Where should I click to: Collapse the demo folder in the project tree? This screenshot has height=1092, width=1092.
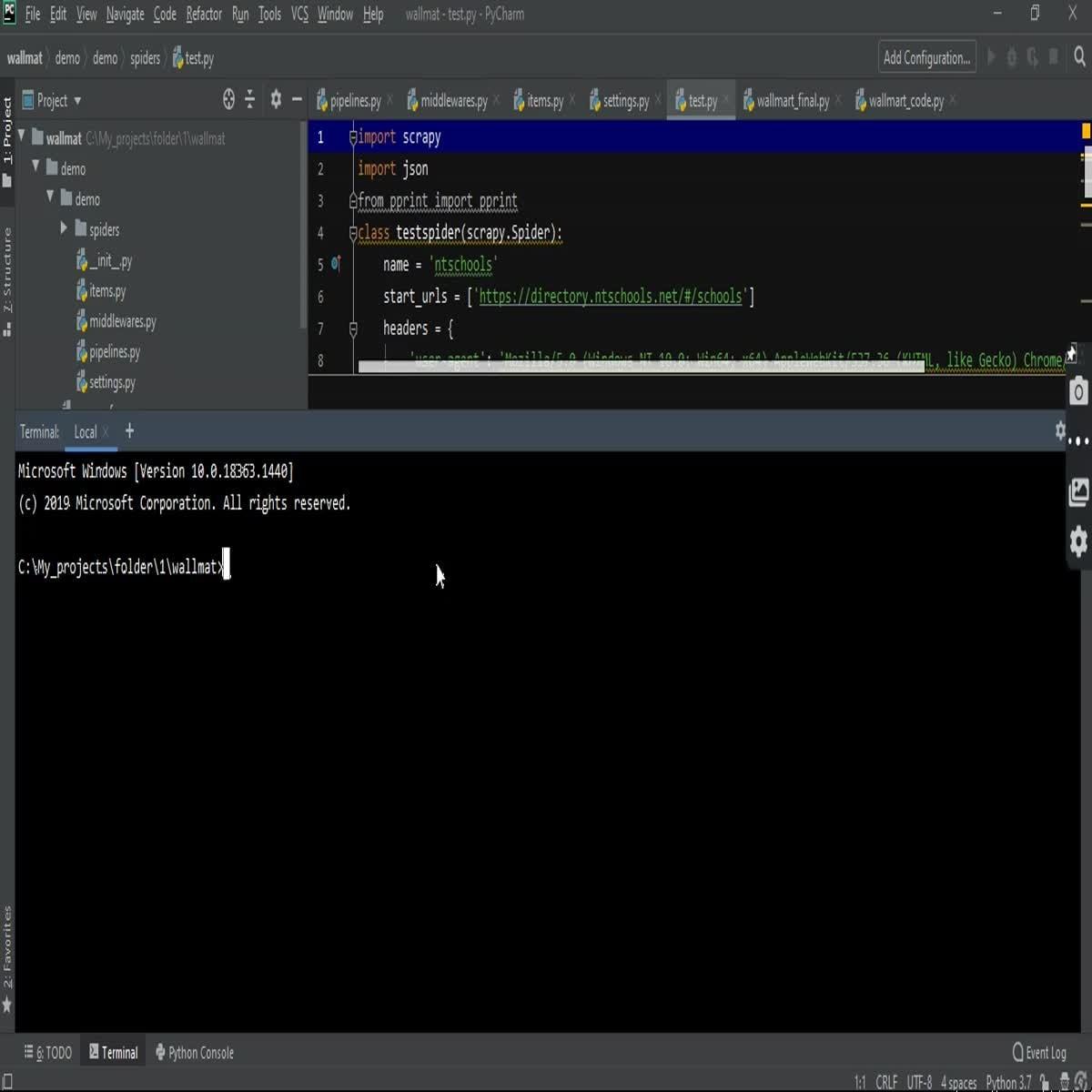[x=35, y=168]
